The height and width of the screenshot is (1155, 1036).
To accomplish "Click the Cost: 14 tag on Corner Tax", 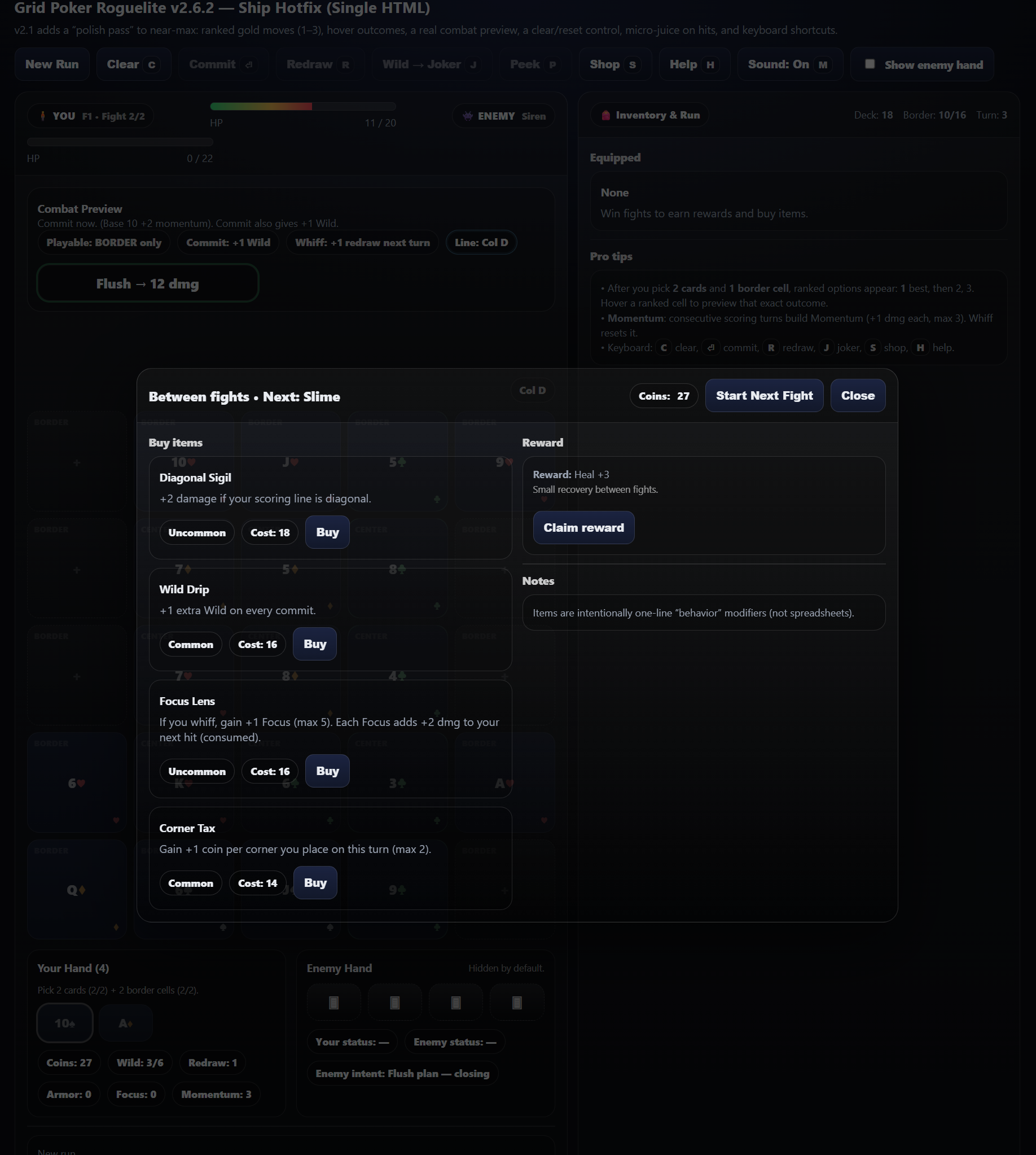I will pos(257,883).
